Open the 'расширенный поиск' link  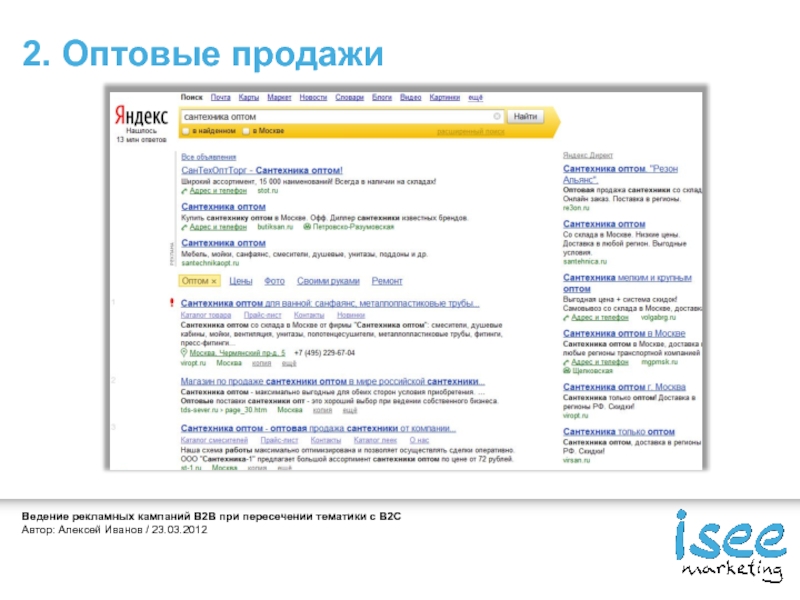tap(470, 132)
